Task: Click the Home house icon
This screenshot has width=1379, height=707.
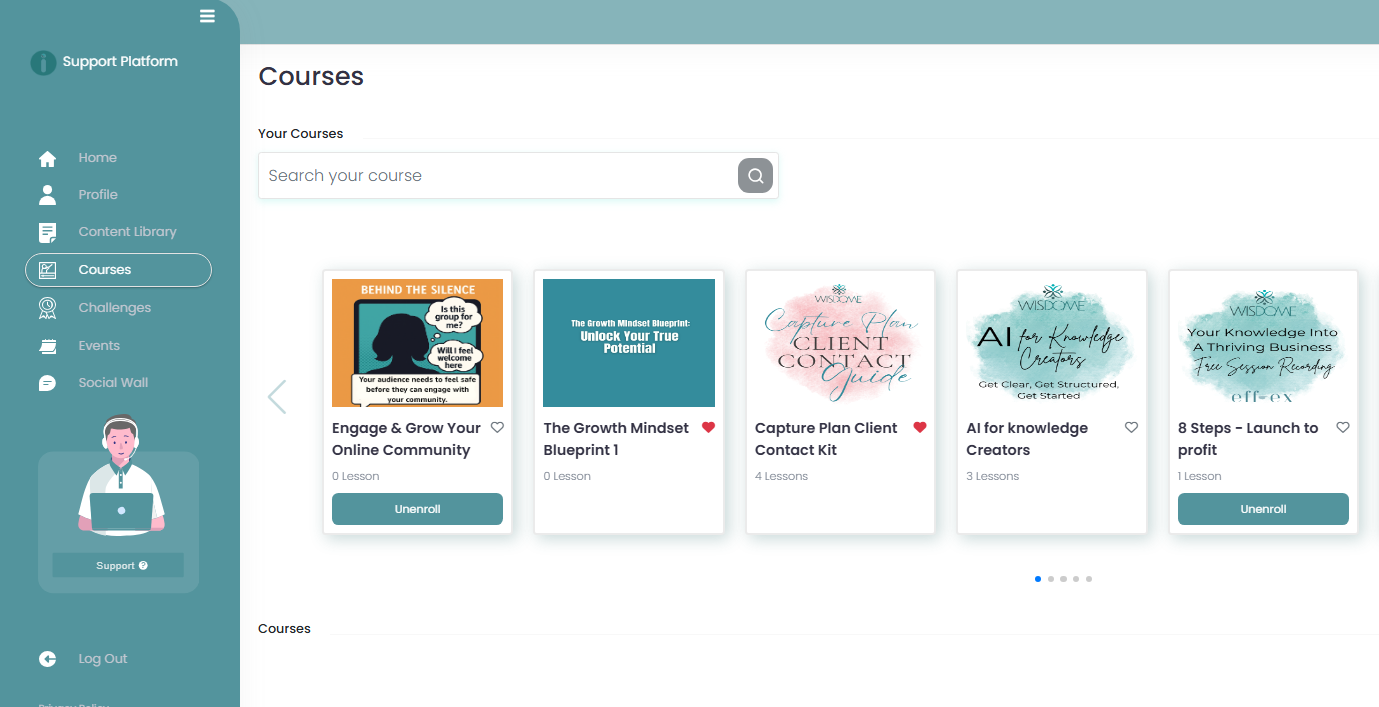Action: point(47,158)
